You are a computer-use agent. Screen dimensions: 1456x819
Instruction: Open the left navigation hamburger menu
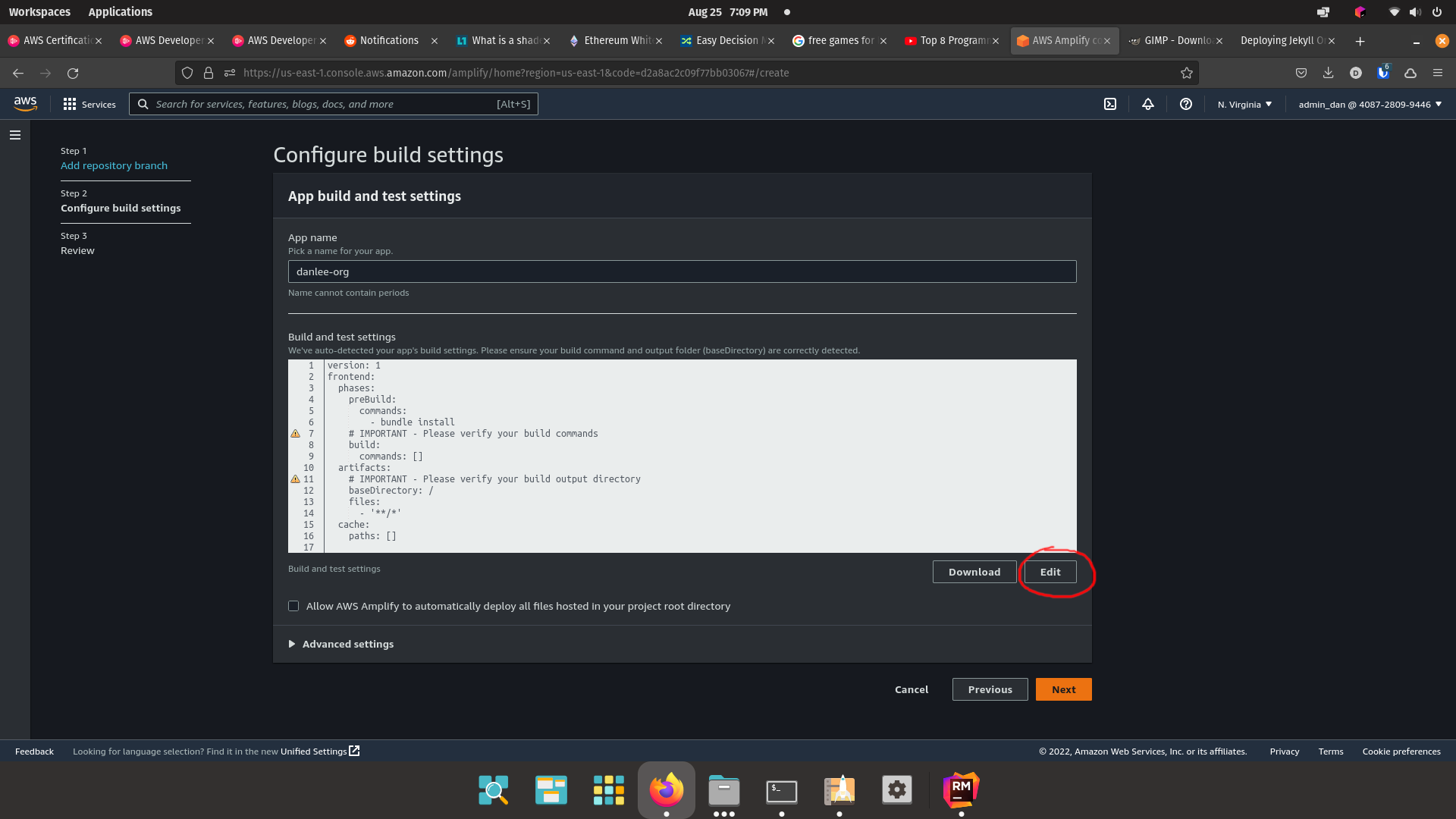click(15, 134)
